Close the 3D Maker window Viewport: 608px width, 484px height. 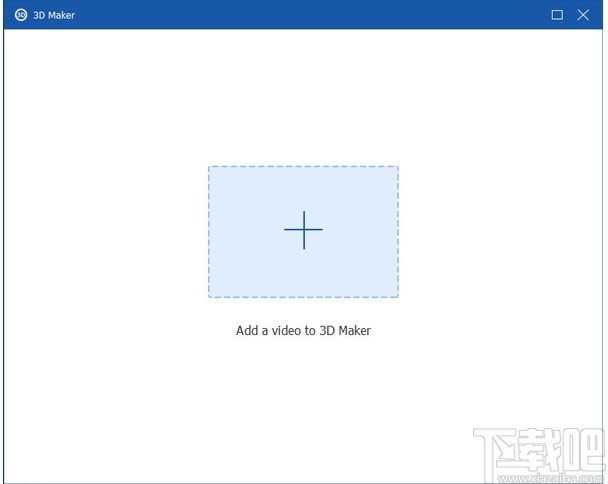click(583, 15)
